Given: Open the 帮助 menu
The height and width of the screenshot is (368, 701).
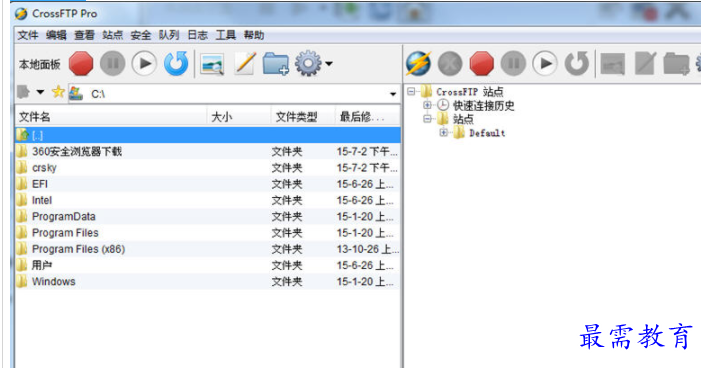Looking at the screenshot, I should click(x=253, y=35).
